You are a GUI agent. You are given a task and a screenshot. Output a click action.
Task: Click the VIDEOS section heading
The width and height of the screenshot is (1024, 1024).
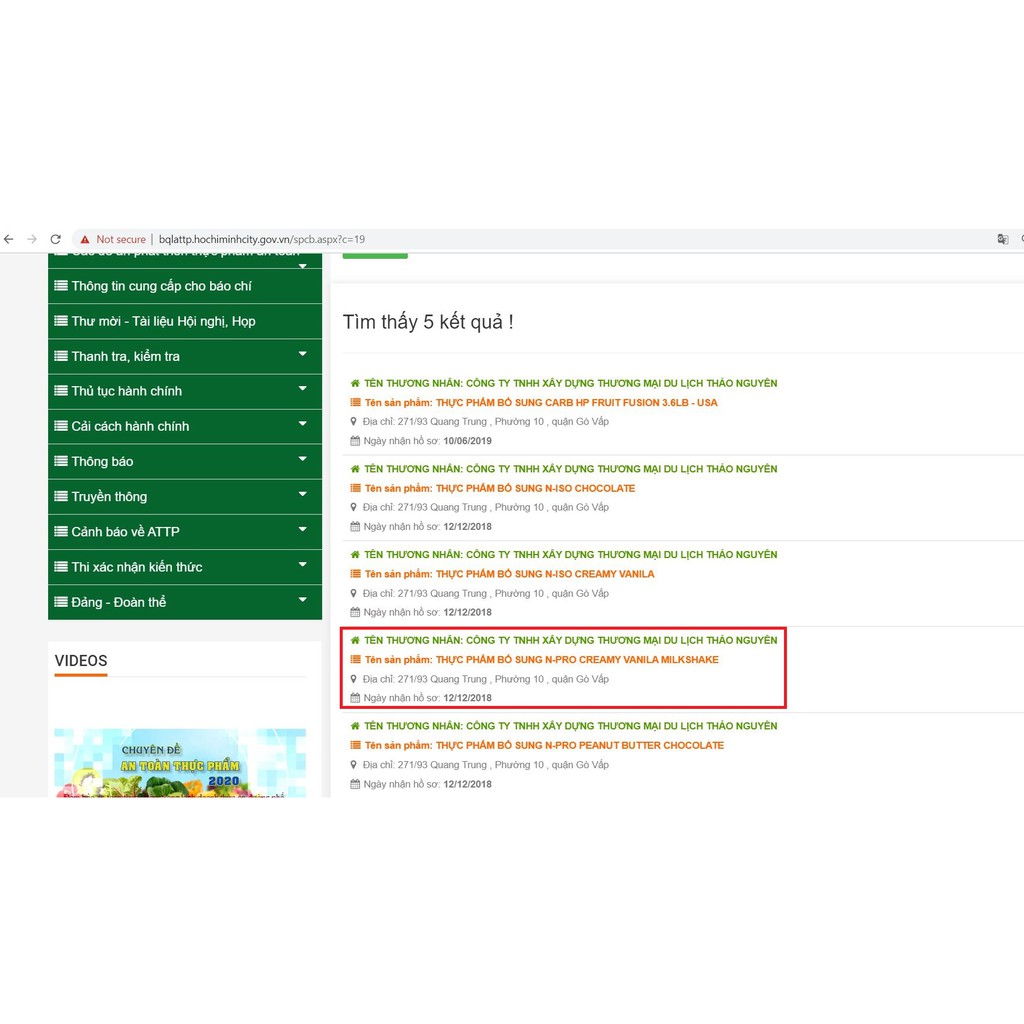[x=81, y=661]
